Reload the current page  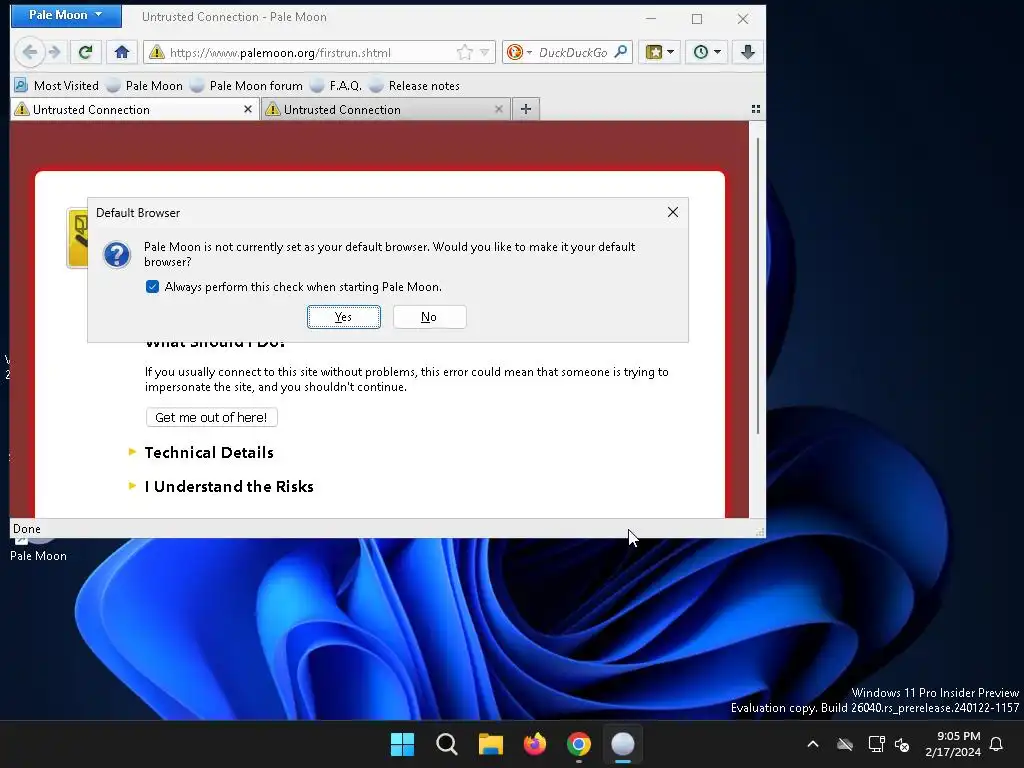[86, 52]
